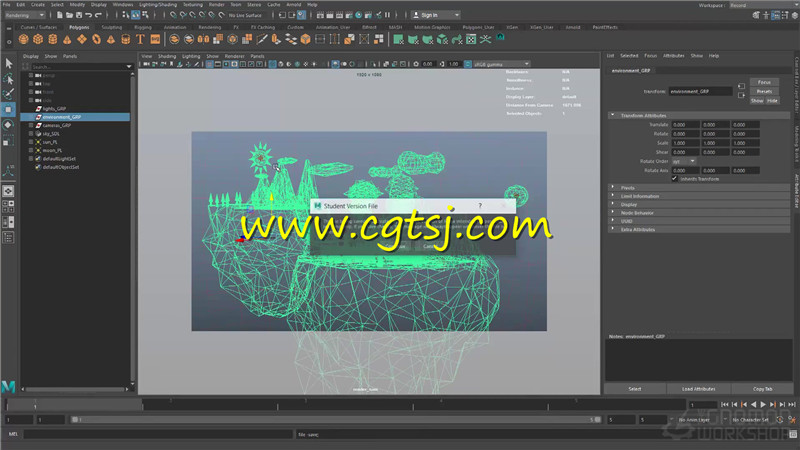Click the IPR render icon in status line
Image resolution: width=800 pixels, height=450 pixels.
click(x=339, y=15)
